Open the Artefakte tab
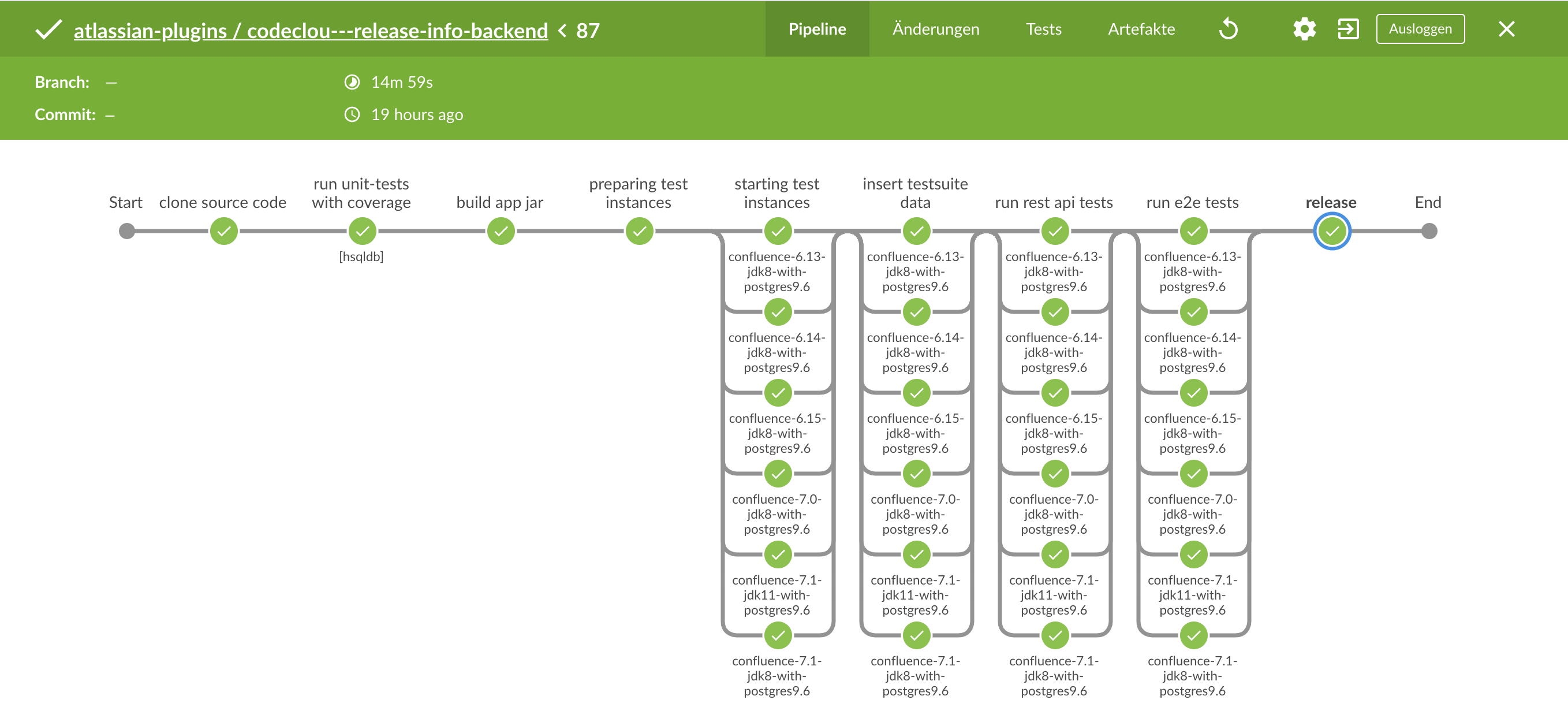The width and height of the screenshot is (1568, 722). (x=1141, y=29)
